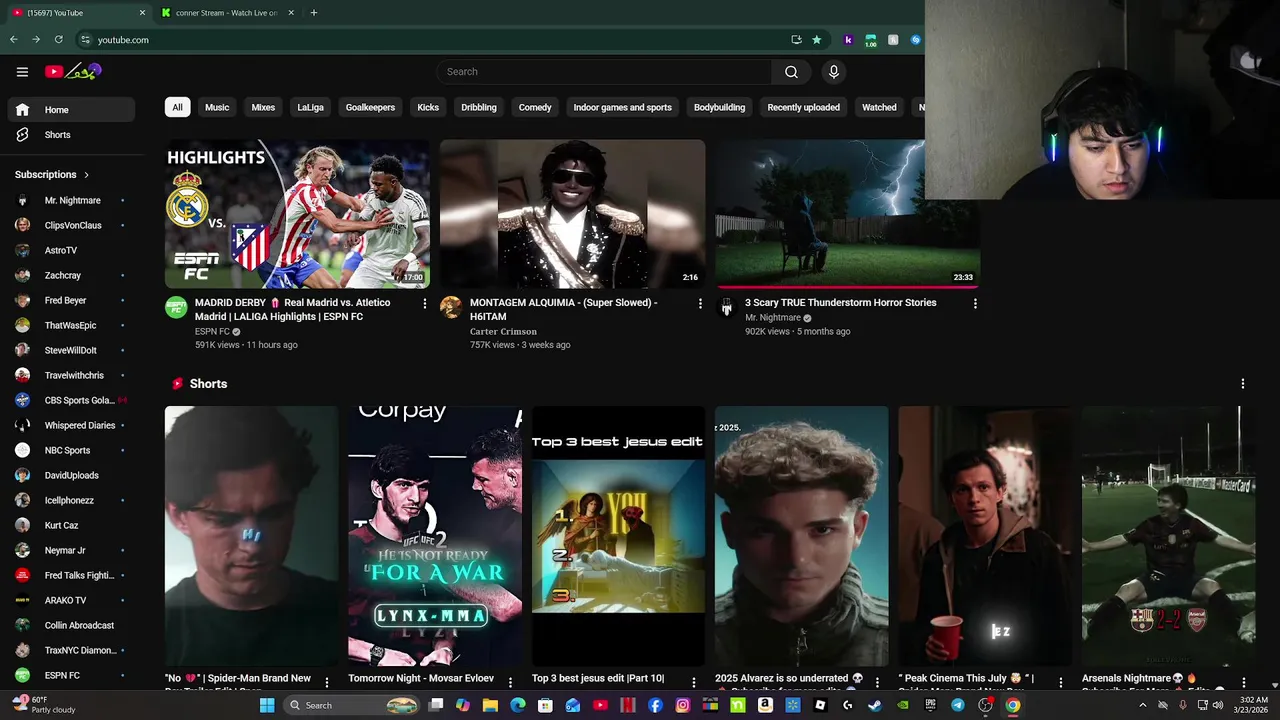This screenshot has height=720, width=1280.
Task: Switch to the conner Stream browser tab
Action: 228,13
